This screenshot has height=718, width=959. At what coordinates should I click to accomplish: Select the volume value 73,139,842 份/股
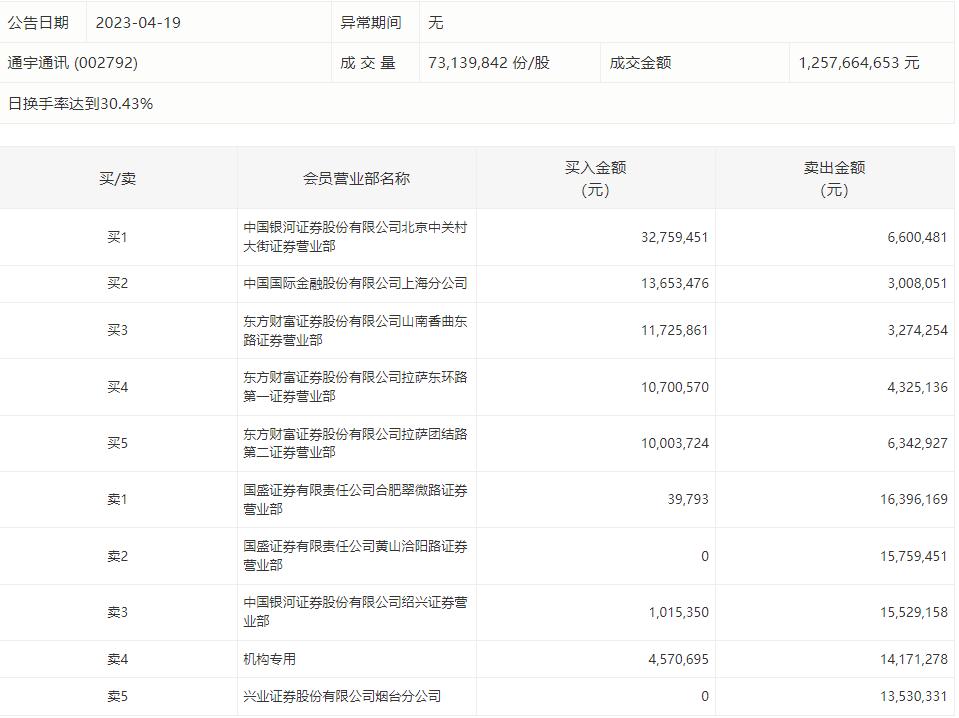tap(489, 63)
